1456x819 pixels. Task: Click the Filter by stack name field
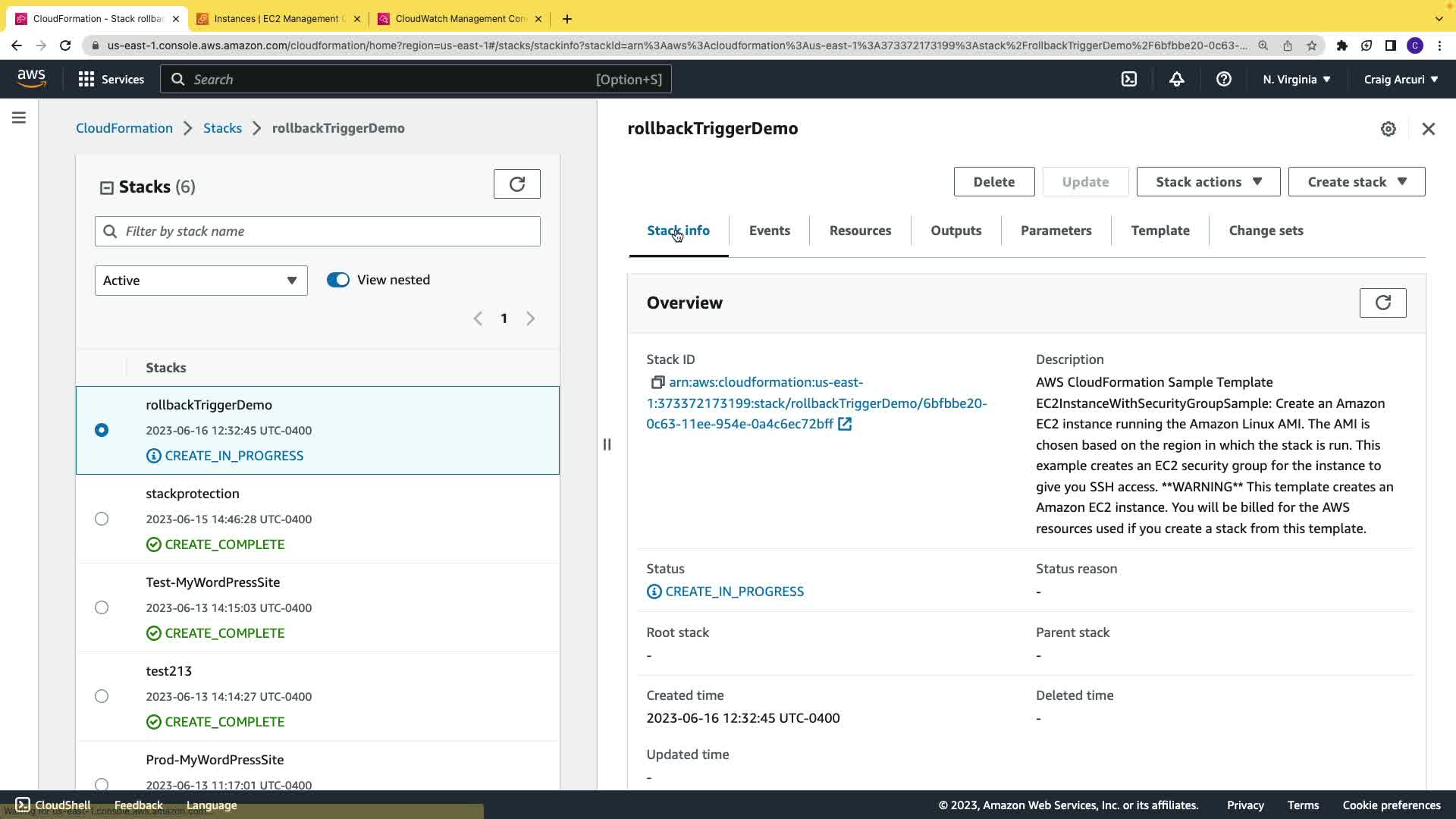(x=317, y=231)
